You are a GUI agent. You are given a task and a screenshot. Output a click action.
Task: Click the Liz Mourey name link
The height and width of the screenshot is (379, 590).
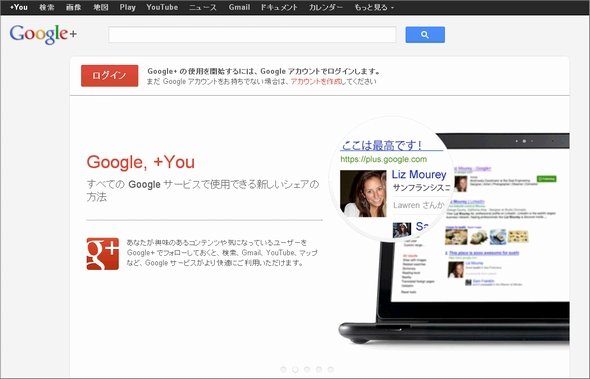pyautogui.click(x=419, y=175)
